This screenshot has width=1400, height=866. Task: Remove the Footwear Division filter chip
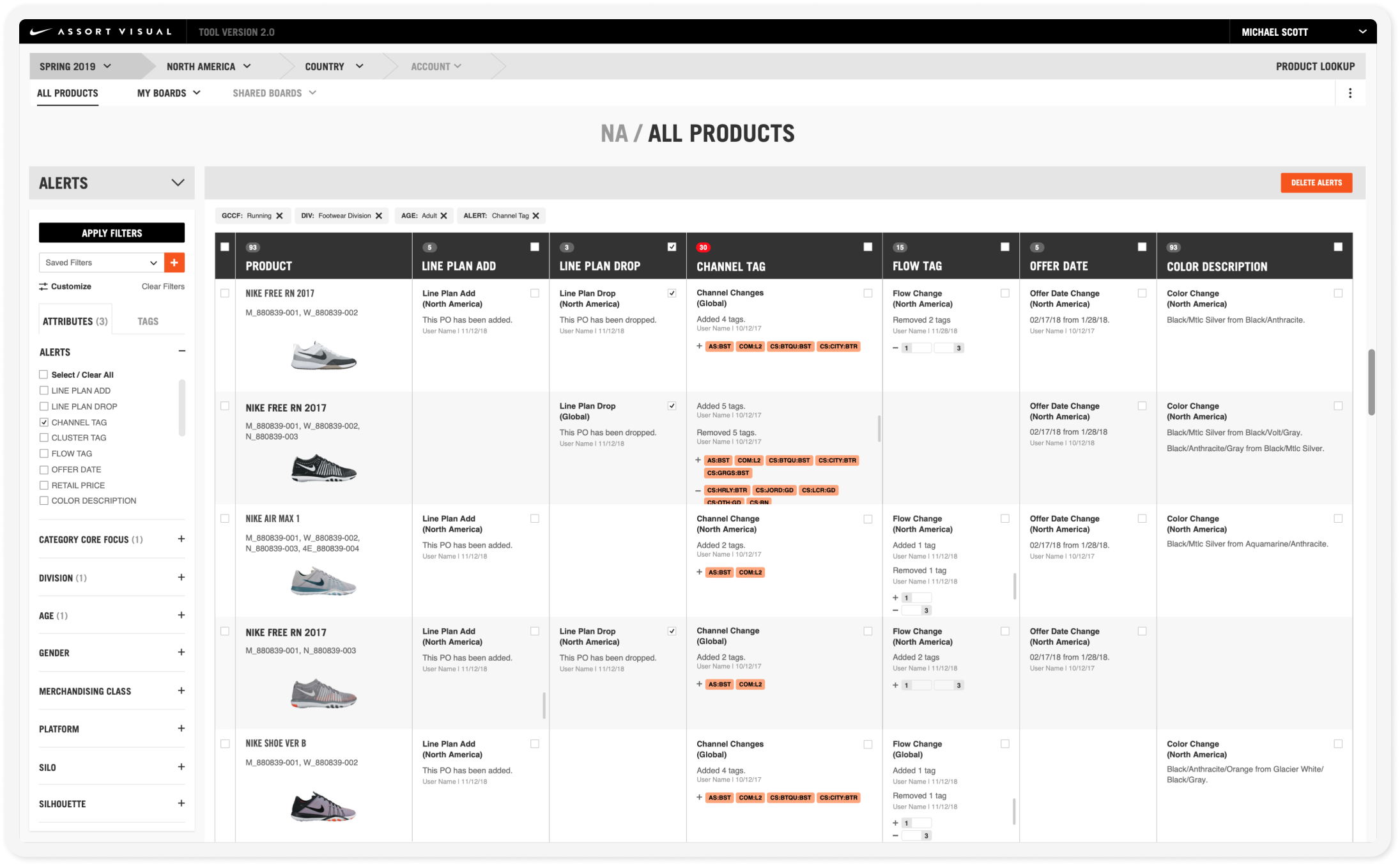click(379, 216)
